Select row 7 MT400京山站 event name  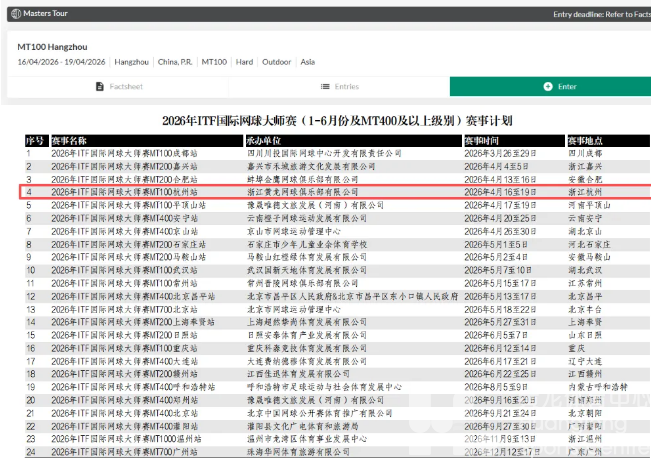pyautogui.click(x=125, y=231)
